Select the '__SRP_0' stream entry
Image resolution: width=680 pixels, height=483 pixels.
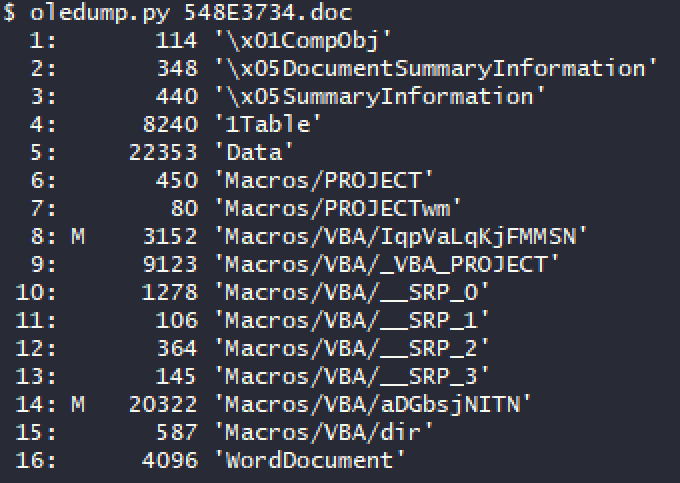(x=352, y=292)
